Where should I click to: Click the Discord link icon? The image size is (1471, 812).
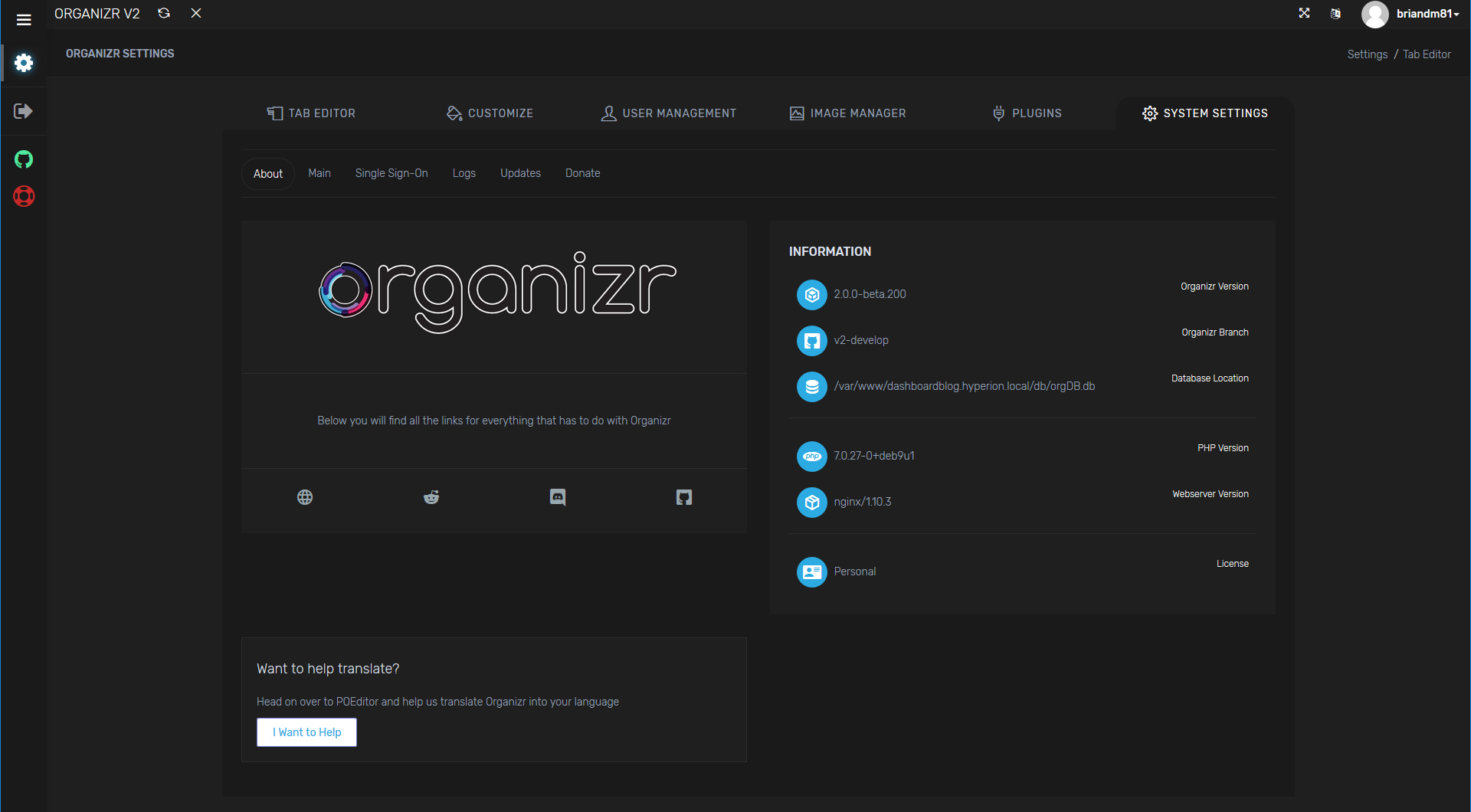coord(558,497)
